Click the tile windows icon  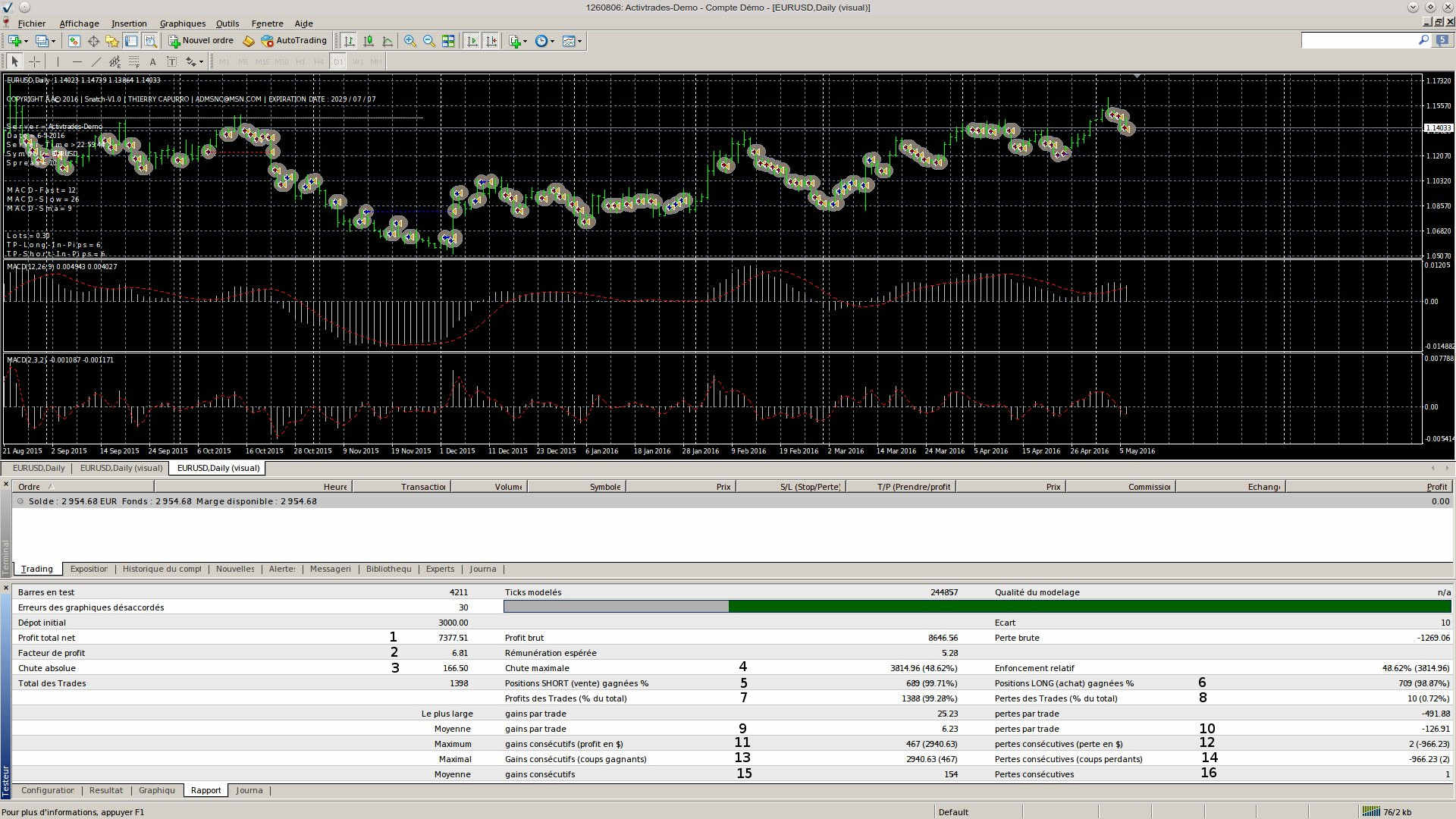click(448, 41)
